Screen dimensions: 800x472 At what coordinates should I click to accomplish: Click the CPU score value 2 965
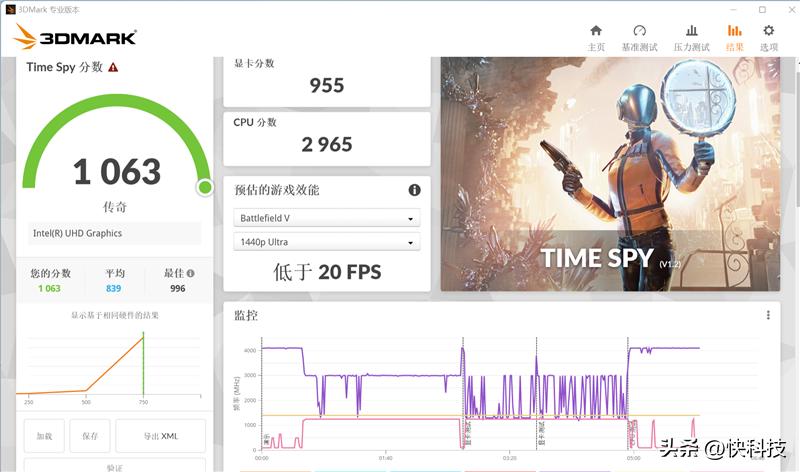click(x=327, y=144)
